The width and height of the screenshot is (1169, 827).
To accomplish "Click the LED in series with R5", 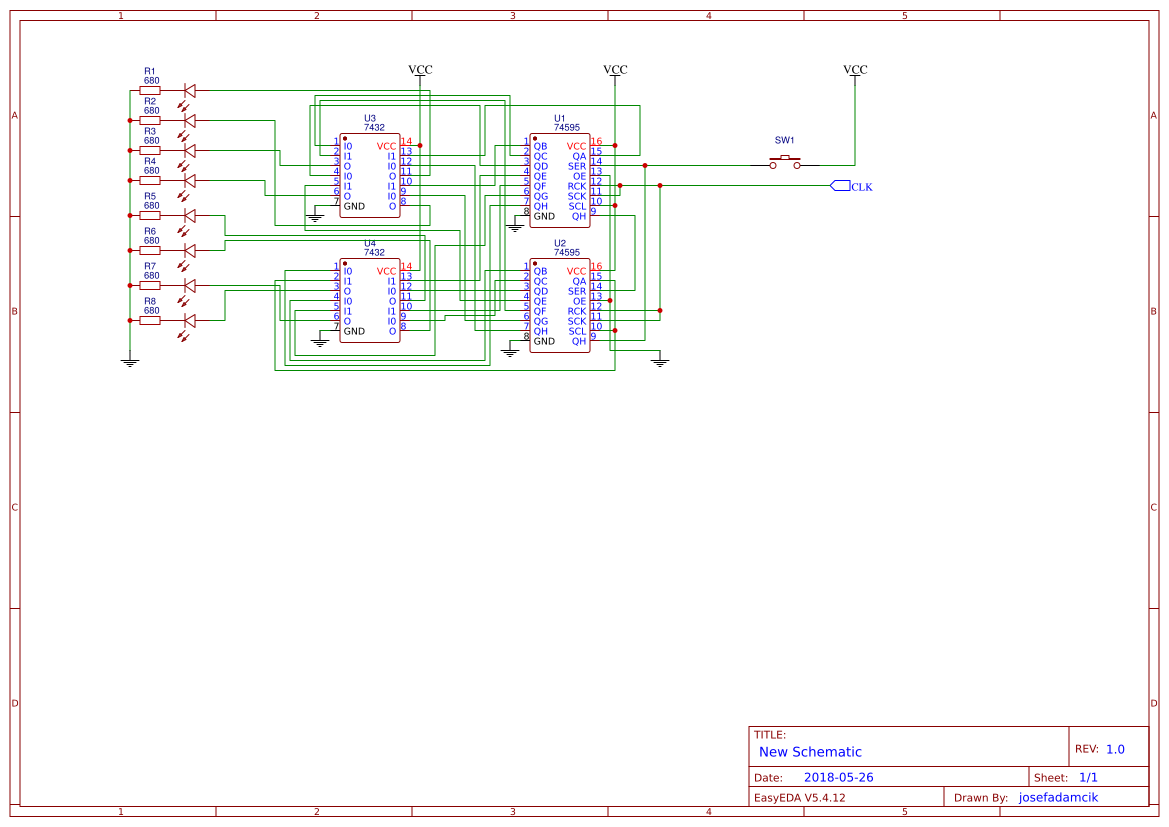I will pos(189,216).
